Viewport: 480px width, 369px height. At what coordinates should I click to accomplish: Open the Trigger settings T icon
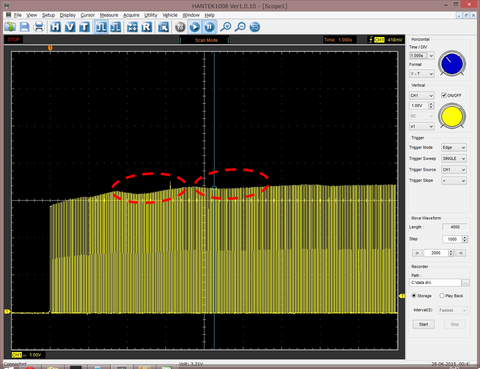[84, 27]
